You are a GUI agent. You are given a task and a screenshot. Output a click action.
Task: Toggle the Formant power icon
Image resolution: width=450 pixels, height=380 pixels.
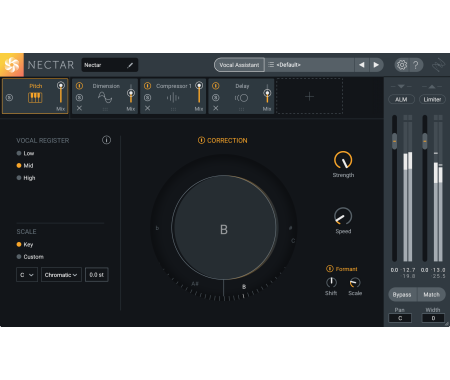pyautogui.click(x=330, y=269)
